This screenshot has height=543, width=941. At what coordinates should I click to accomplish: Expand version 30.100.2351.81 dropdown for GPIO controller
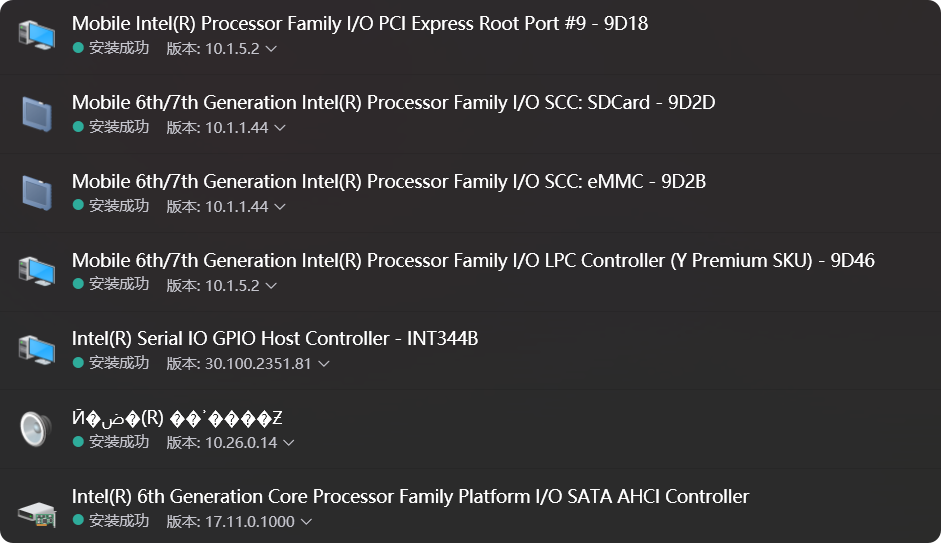point(323,364)
